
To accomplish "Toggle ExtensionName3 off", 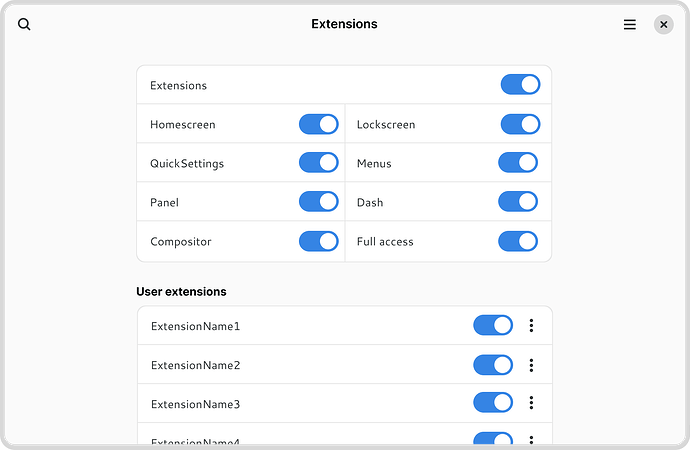I will 493,403.
